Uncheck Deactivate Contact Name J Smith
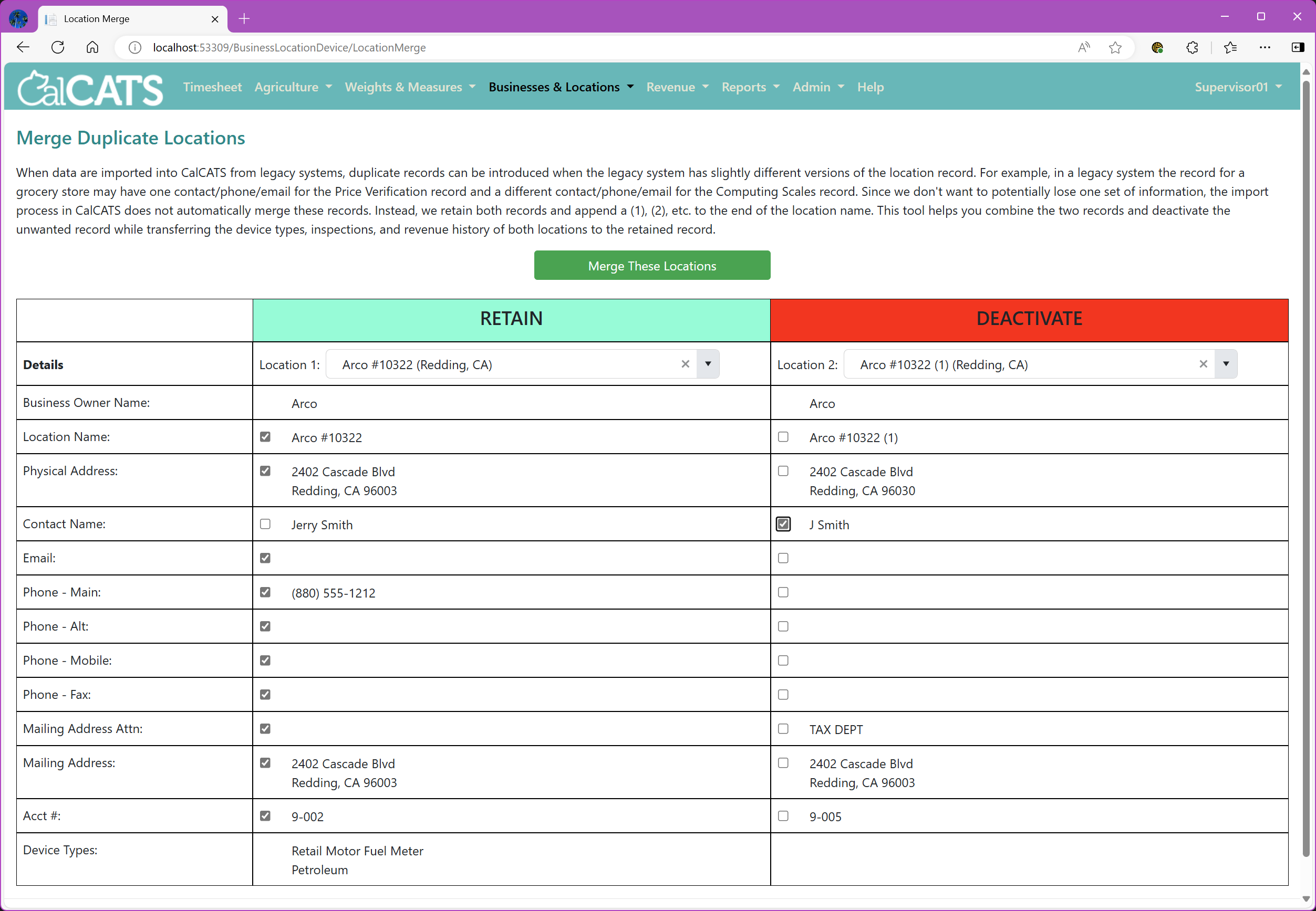This screenshot has width=1316, height=911. coord(783,524)
